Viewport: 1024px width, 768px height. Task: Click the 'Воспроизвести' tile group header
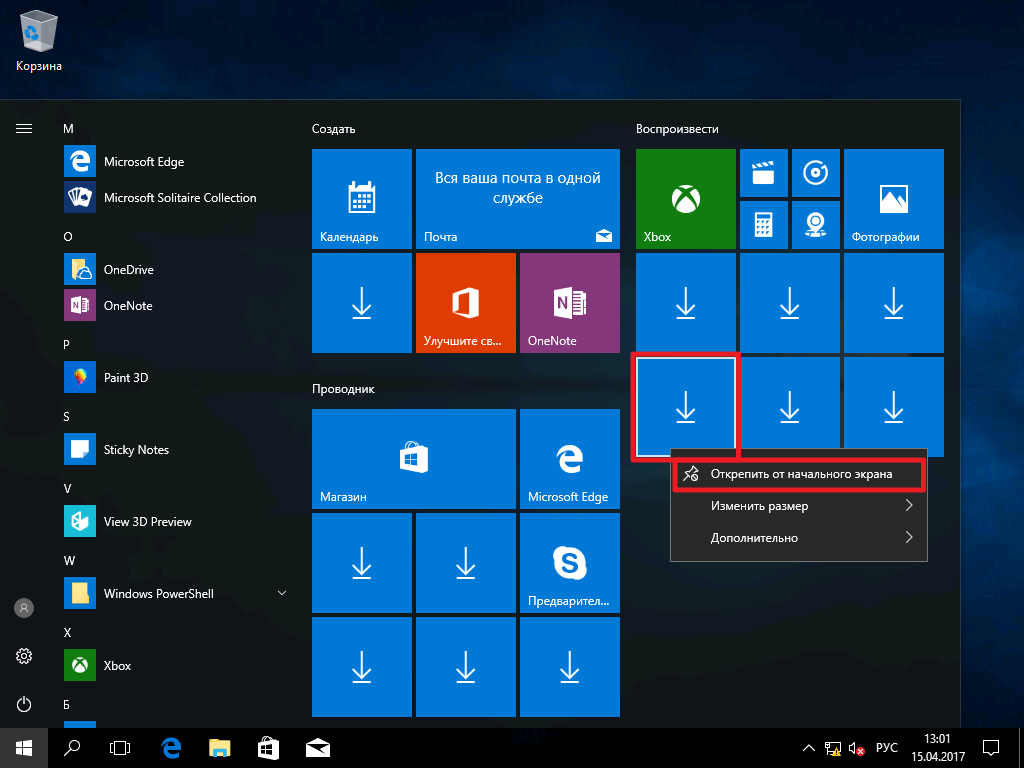677,129
